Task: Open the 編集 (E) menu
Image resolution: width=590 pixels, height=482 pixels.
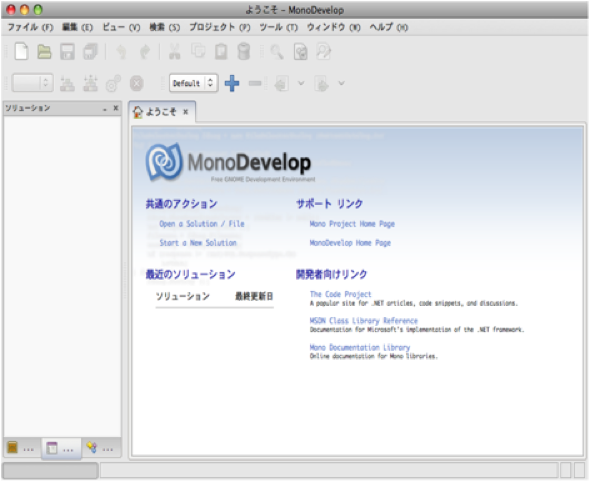Action: pyautogui.click(x=77, y=27)
